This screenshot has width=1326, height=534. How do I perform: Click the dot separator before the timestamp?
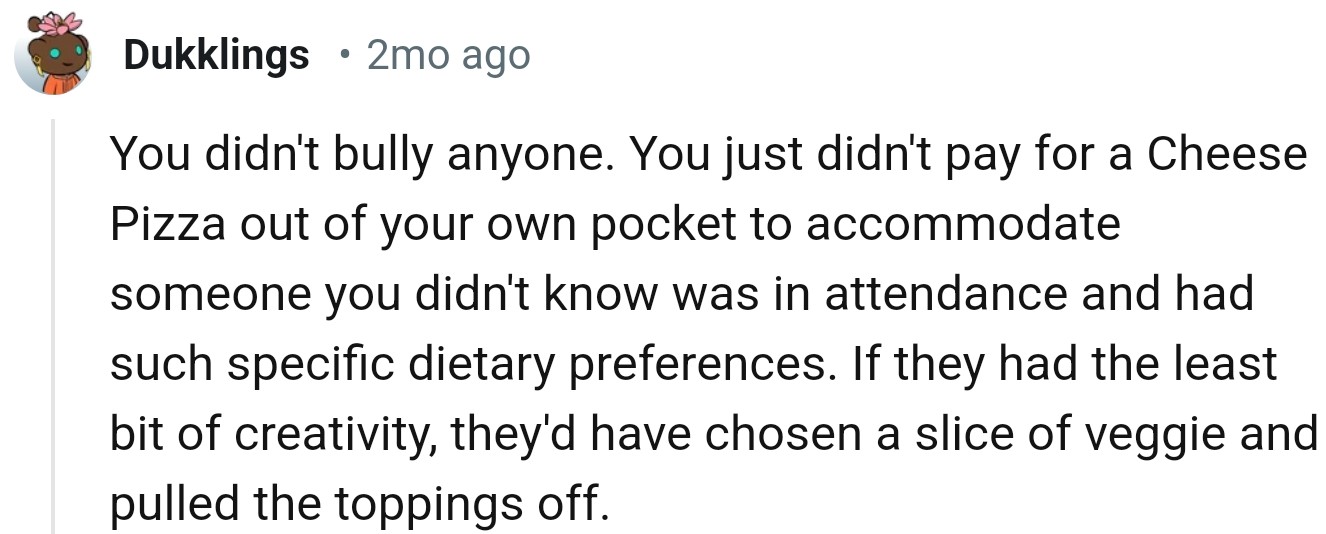point(345,57)
